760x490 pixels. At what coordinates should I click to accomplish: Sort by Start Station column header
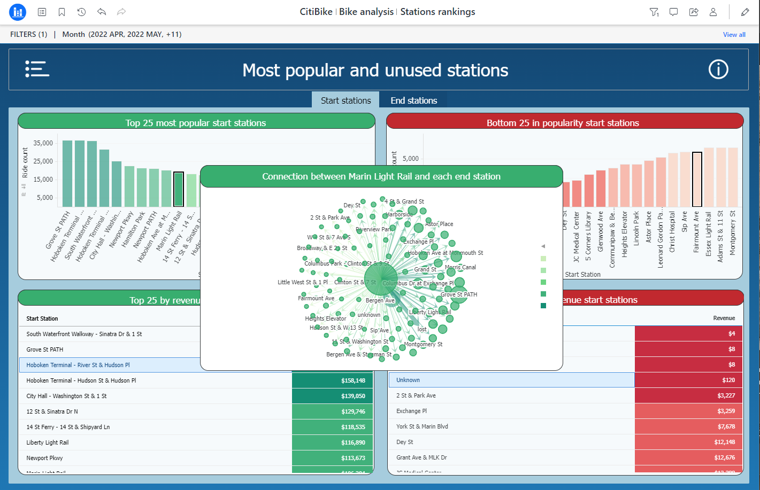[42, 318]
